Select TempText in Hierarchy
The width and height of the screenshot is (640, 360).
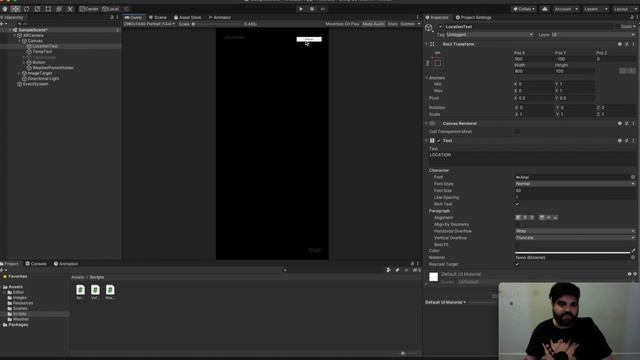click(42, 52)
